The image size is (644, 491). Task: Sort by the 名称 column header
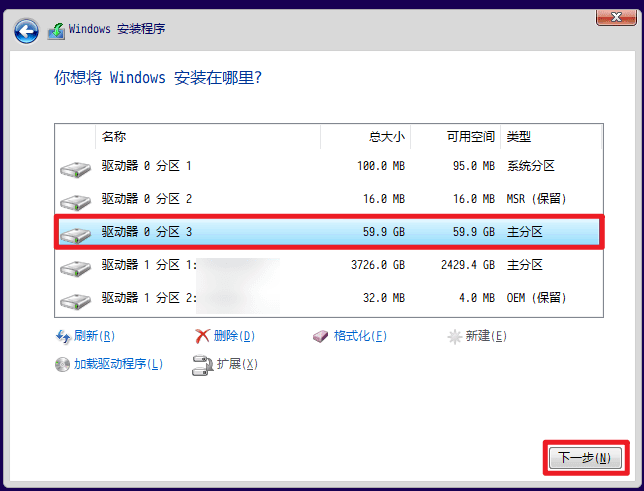pyautogui.click(x=208, y=136)
